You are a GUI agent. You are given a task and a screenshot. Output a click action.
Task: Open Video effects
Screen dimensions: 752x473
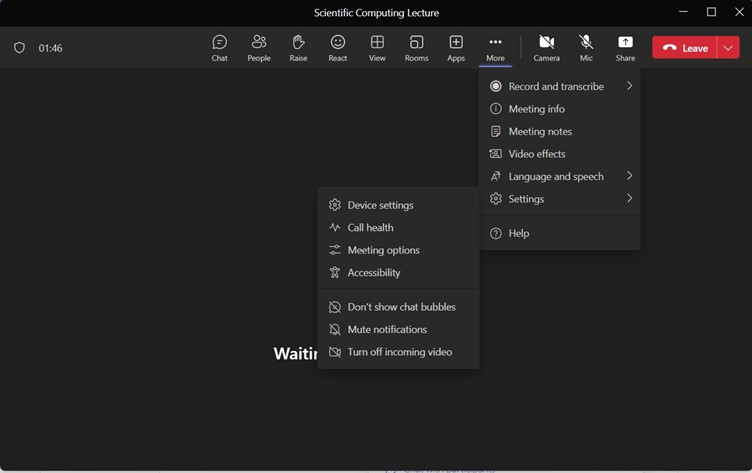coord(536,154)
